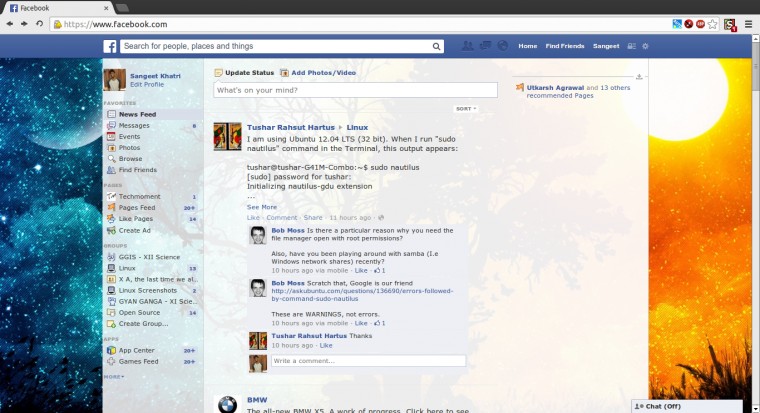
Task: Click the Edit Profile link
Action: (x=147, y=84)
